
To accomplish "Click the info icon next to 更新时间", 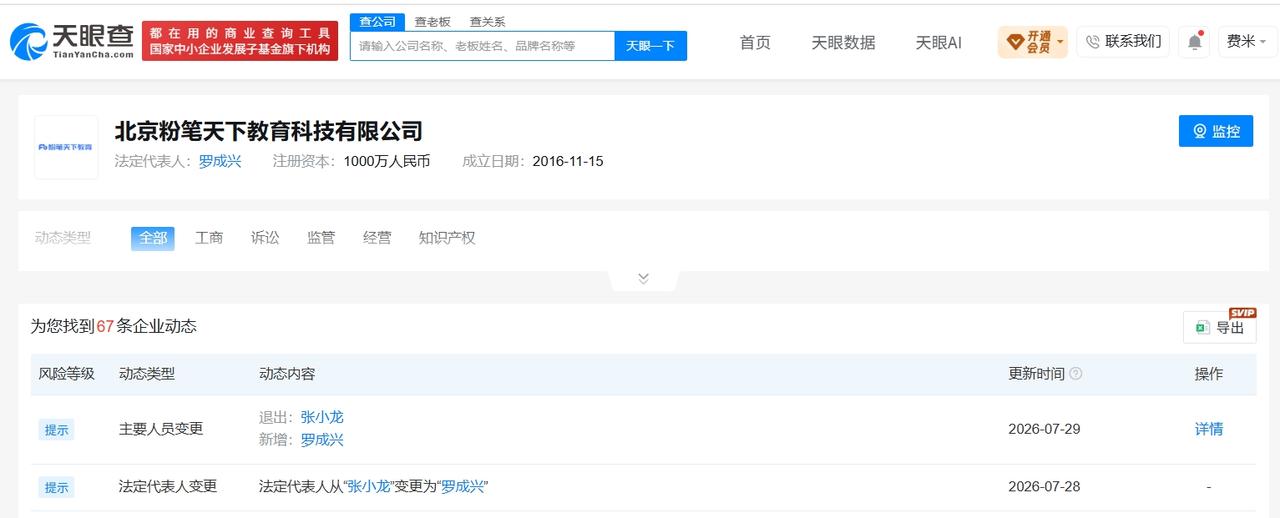I will click(1076, 373).
